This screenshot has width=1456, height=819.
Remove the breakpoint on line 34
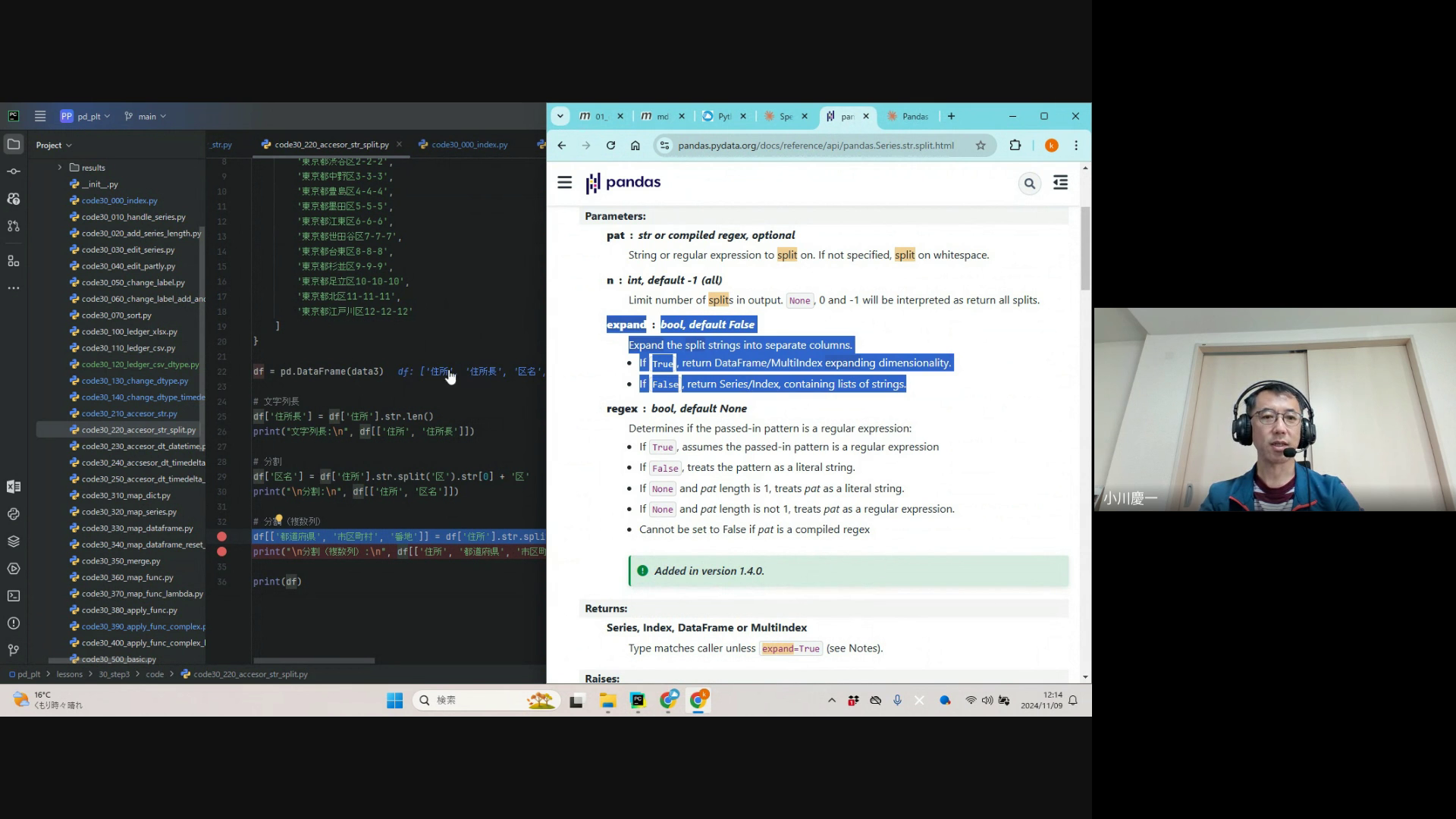[x=221, y=552]
